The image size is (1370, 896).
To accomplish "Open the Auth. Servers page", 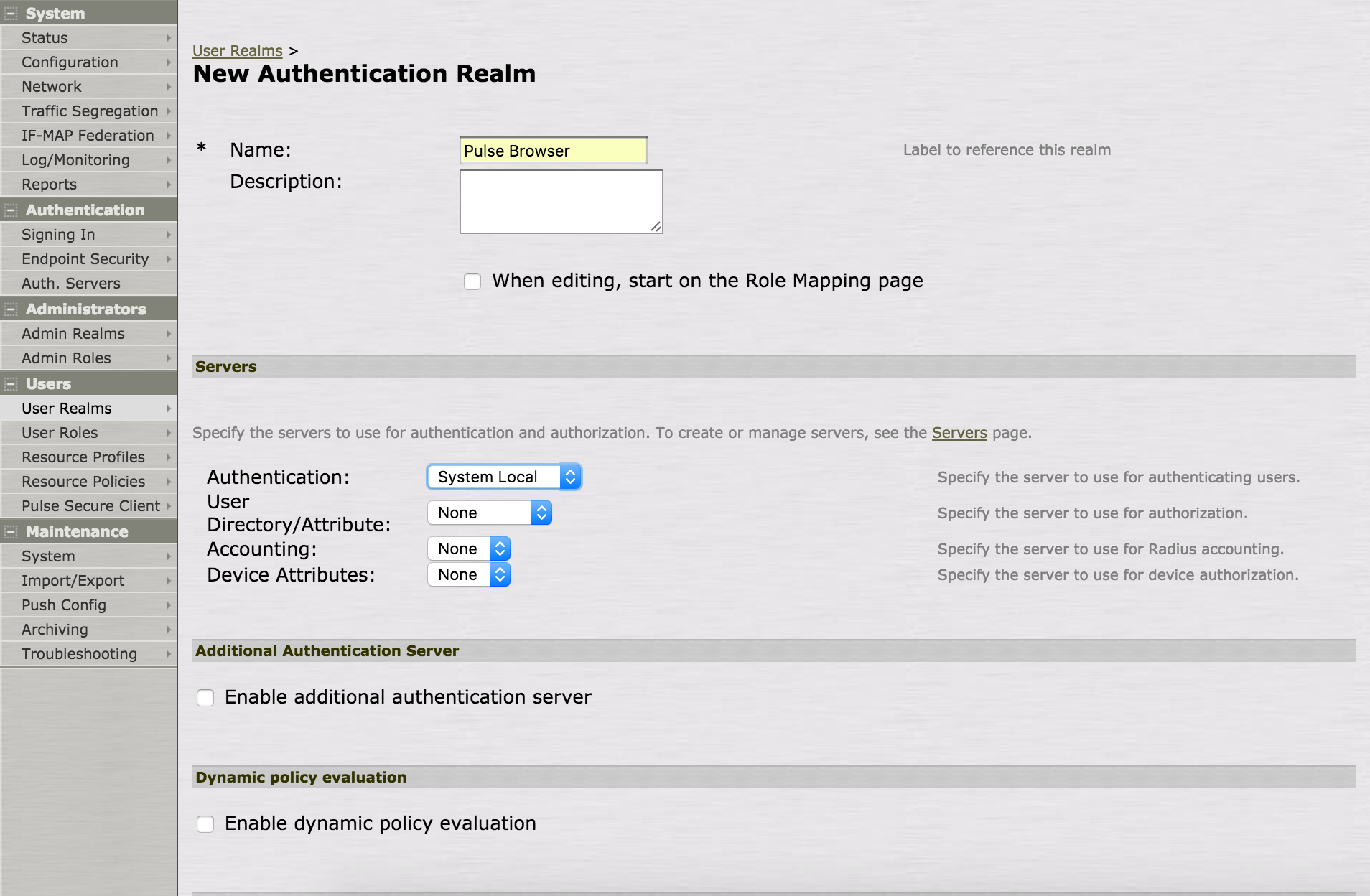I will 70,283.
